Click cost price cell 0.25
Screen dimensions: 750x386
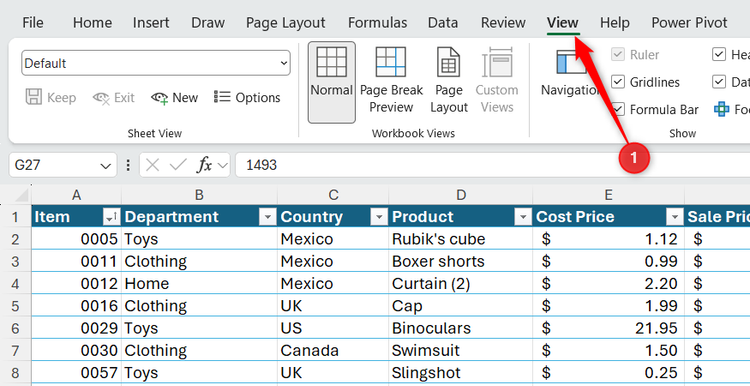click(608, 373)
